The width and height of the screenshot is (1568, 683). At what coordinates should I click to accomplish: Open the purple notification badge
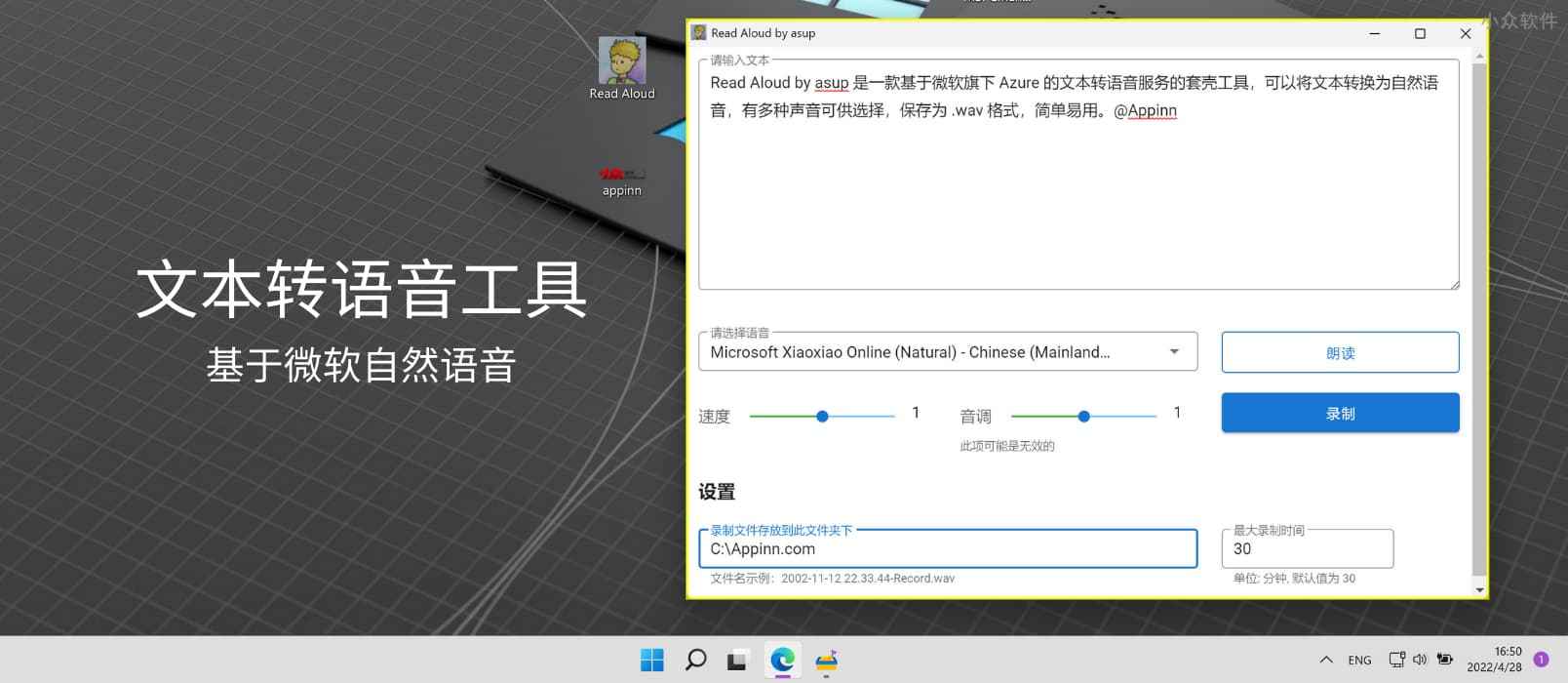pyautogui.click(x=1542, y=660)
